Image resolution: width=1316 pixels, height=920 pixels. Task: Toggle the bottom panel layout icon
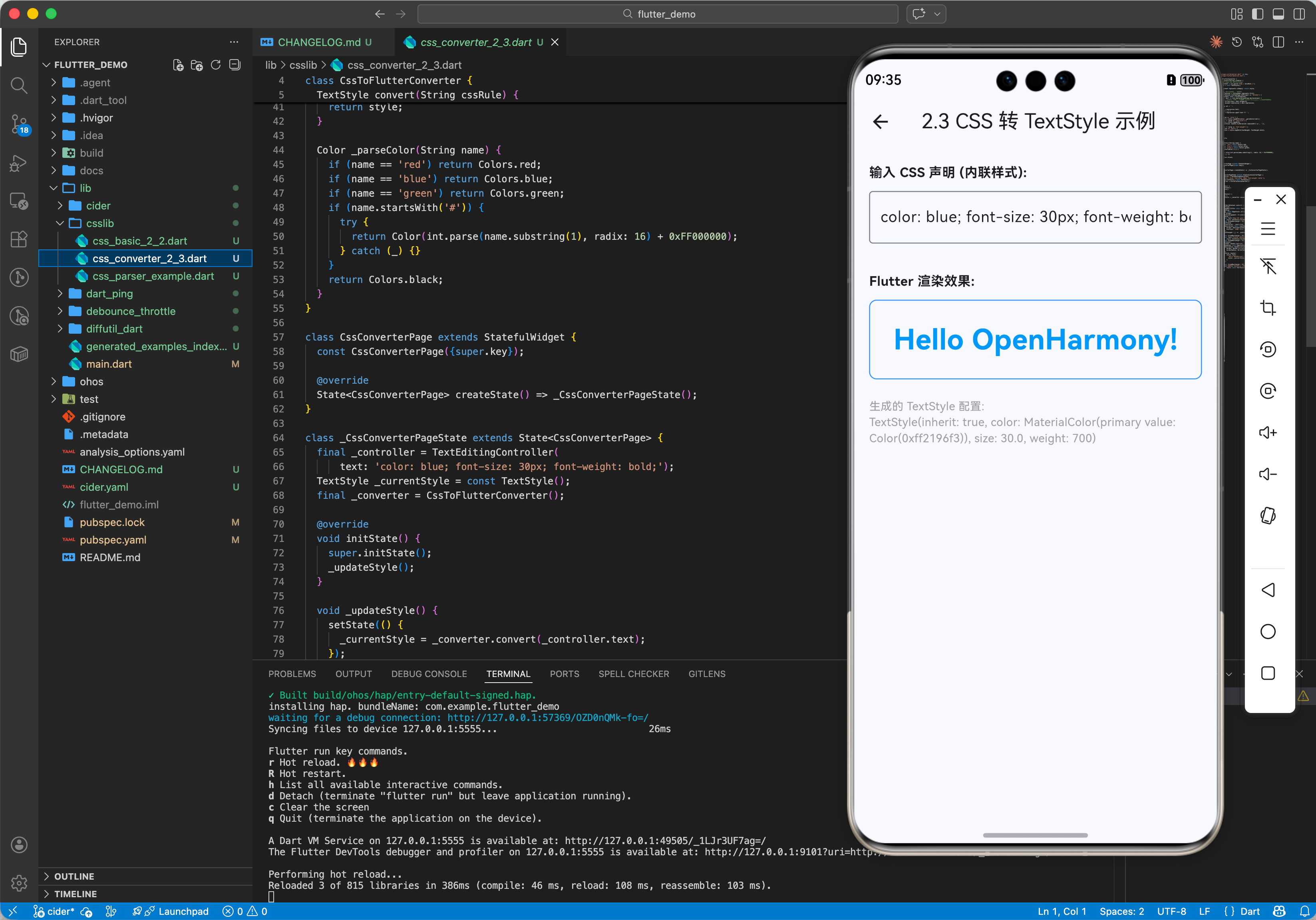(1278, 14)
